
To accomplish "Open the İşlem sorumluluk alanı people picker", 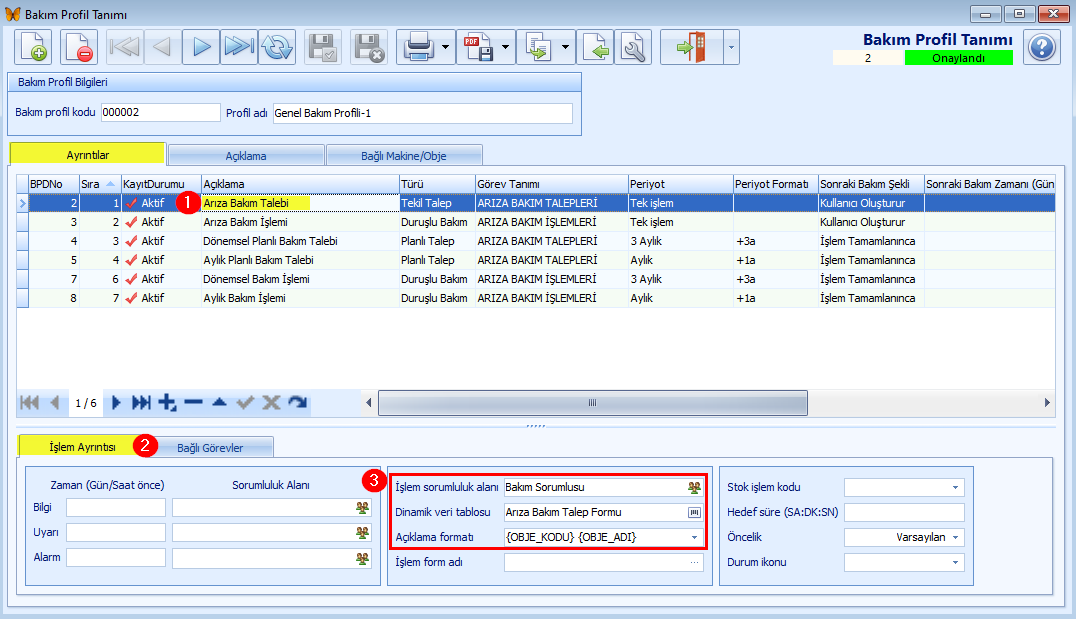I will pyautogui.click(x=694, y=487).
